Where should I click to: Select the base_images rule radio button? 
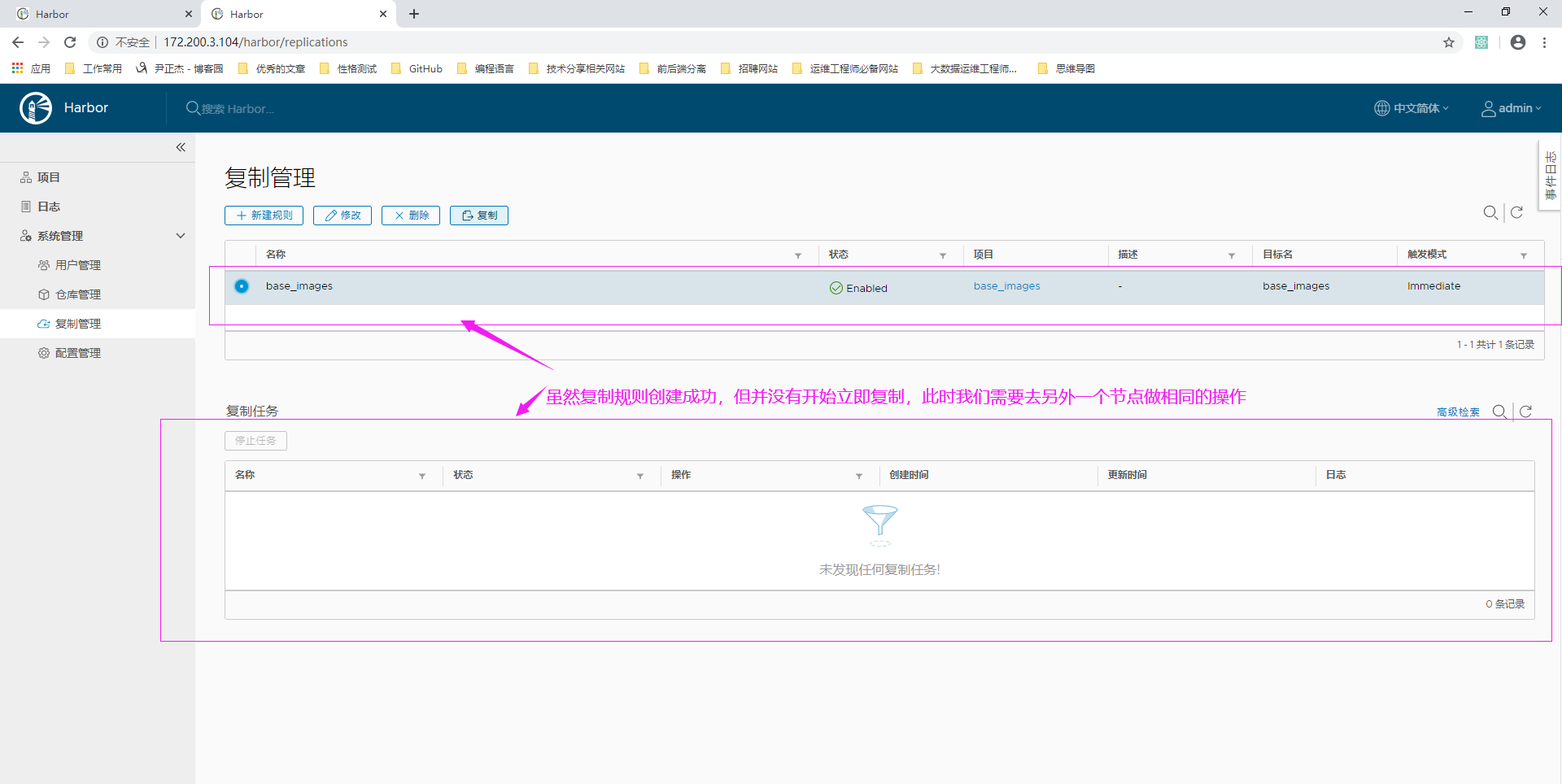(242, 286)
